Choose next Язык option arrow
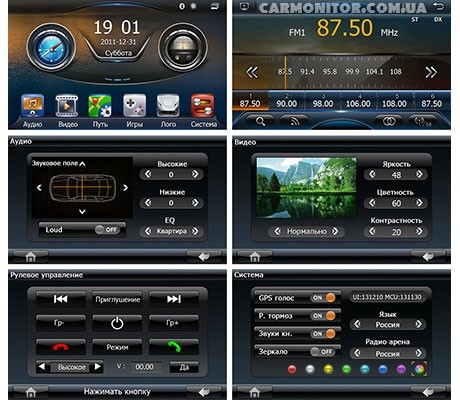The height and width of the screenshot is (400, 460). pos(418,324)
